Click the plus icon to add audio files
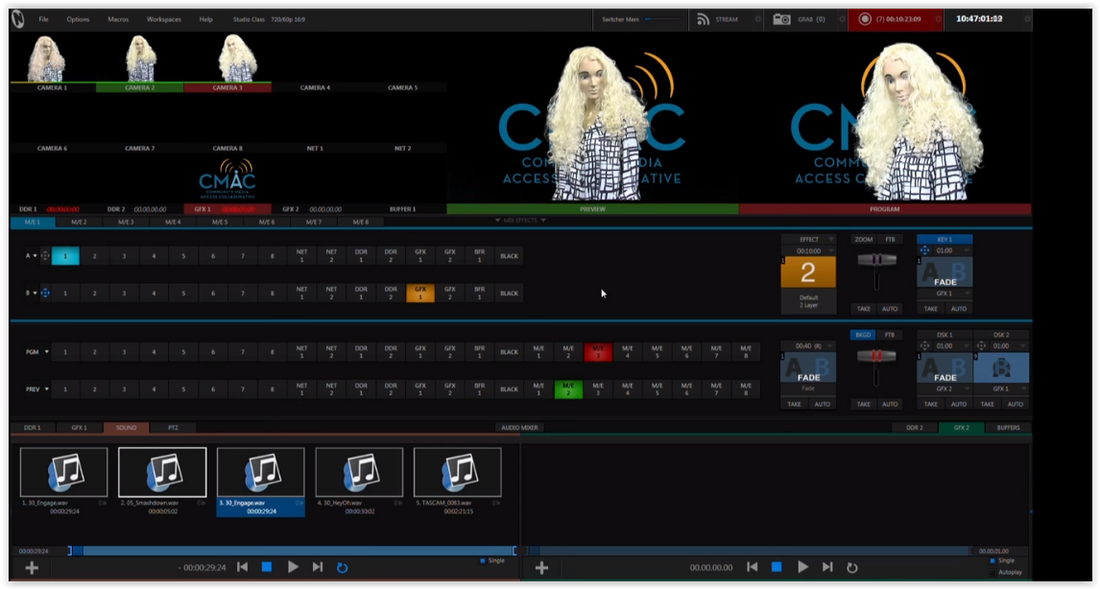Viewport: 1100px width, 589px height. [x=31, y=567]
